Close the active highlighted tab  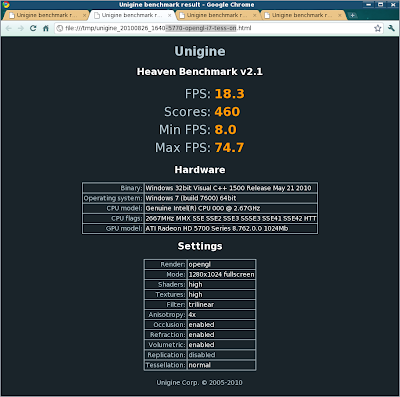[x=169, y=15]
